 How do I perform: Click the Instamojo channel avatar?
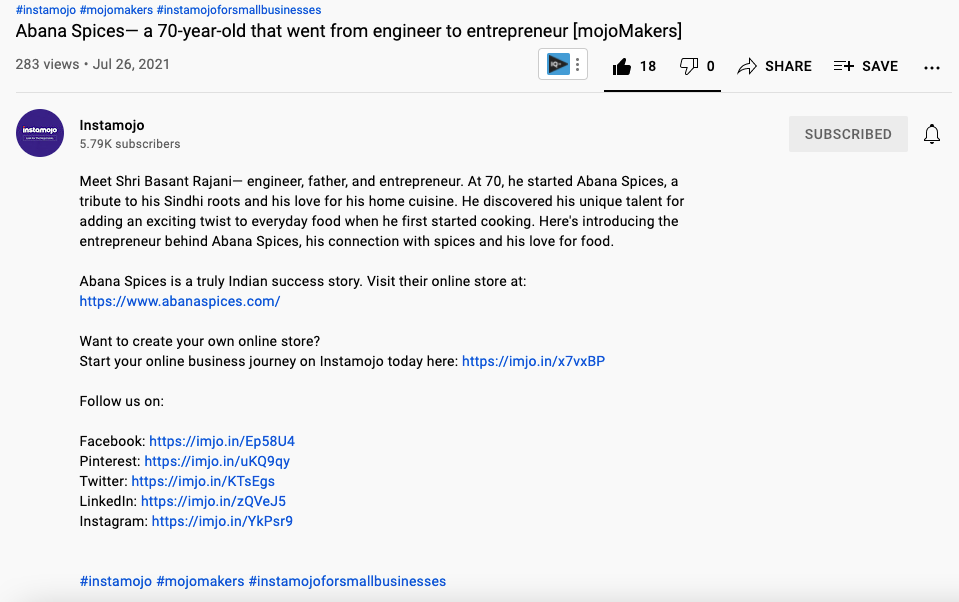pos(40,134)
